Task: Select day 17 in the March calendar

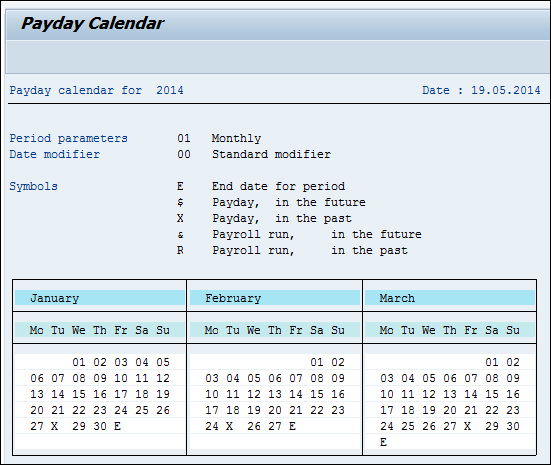Action: (387, 410)
